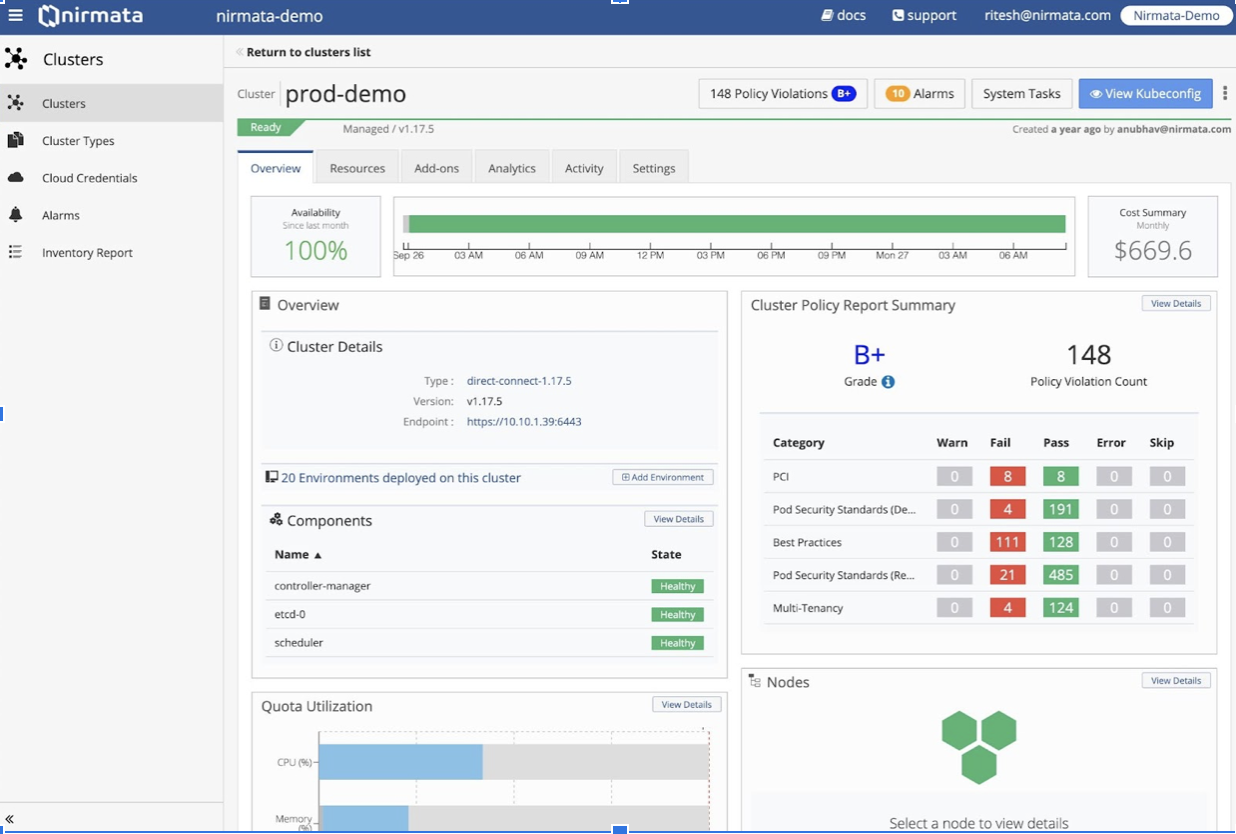This screenshot has height=834, width=1236.
Task: Click View Kubeconfig button
Action: pyautogui.click(x=1145, y=94)
